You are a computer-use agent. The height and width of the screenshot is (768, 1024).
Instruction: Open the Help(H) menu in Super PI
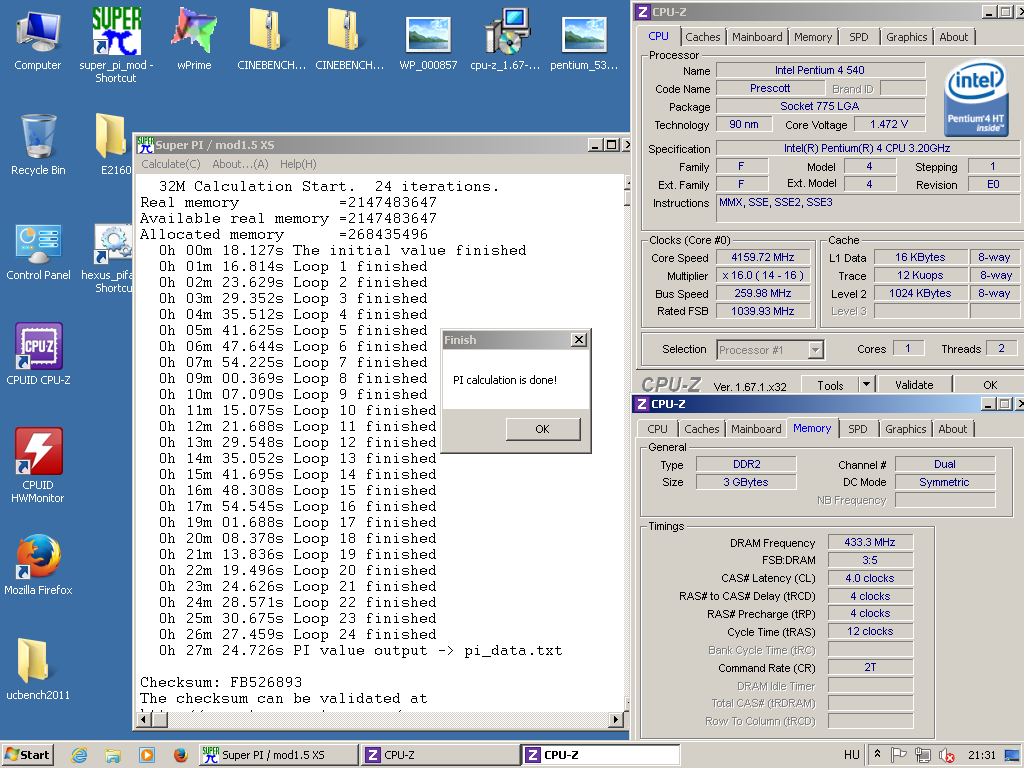(298, 164)
